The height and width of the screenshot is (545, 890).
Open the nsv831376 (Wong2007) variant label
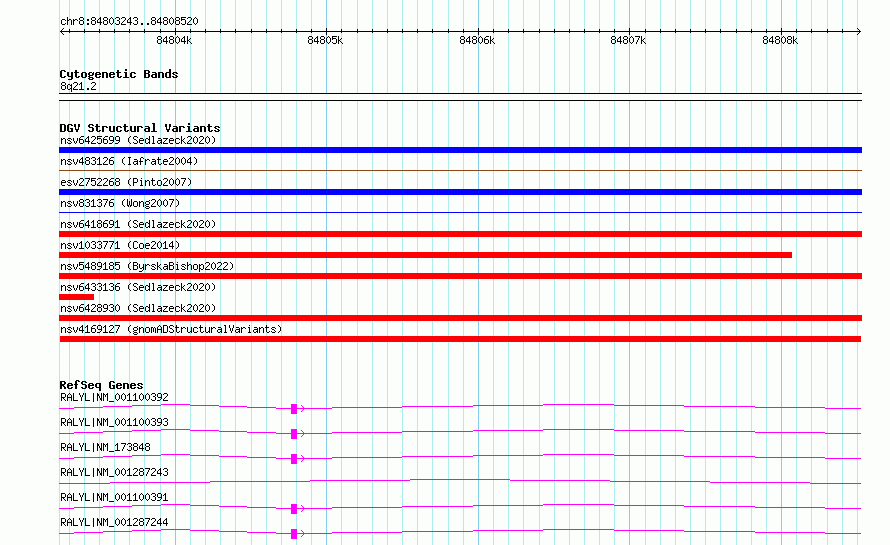(120, 203)
